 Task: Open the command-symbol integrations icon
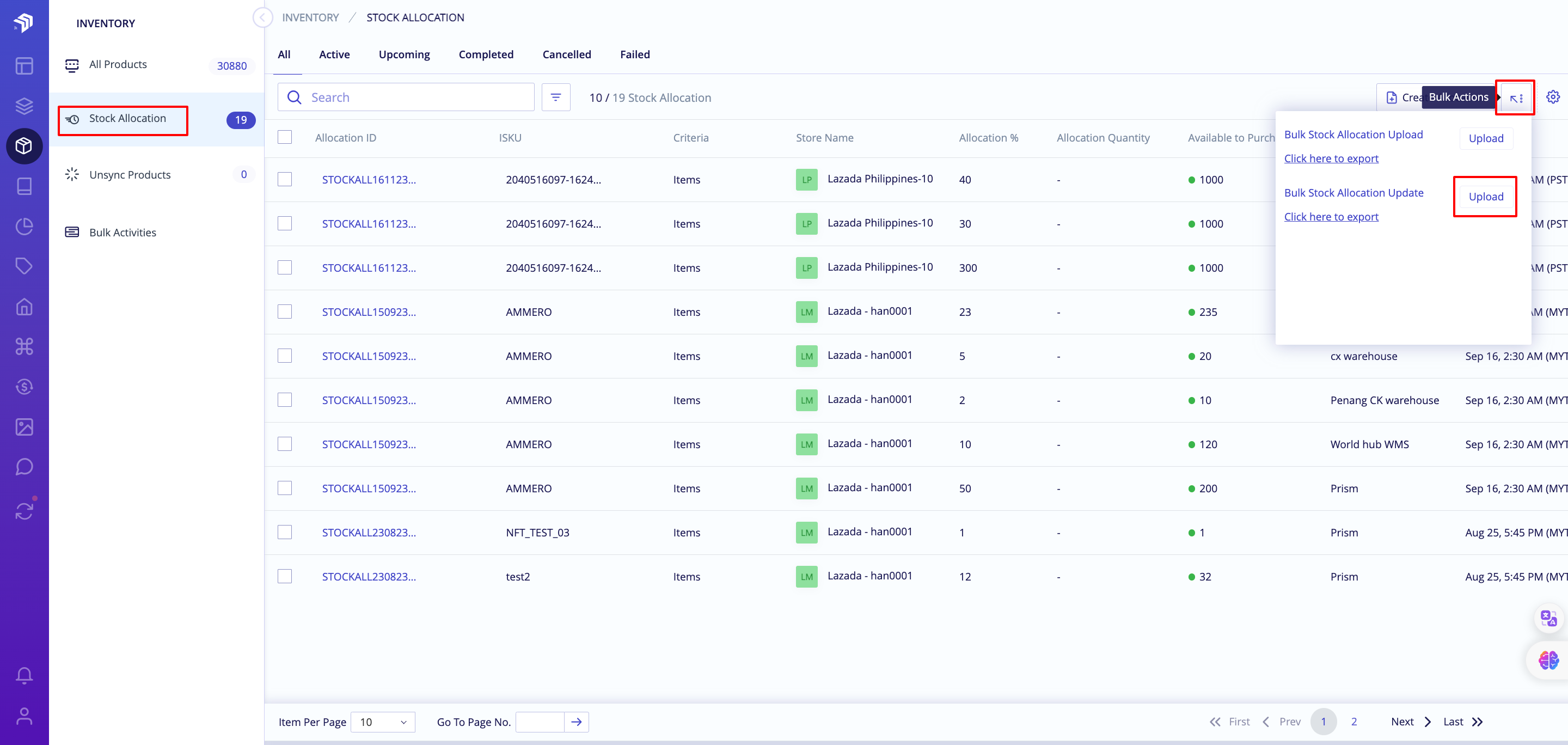[x=24, y=346]
